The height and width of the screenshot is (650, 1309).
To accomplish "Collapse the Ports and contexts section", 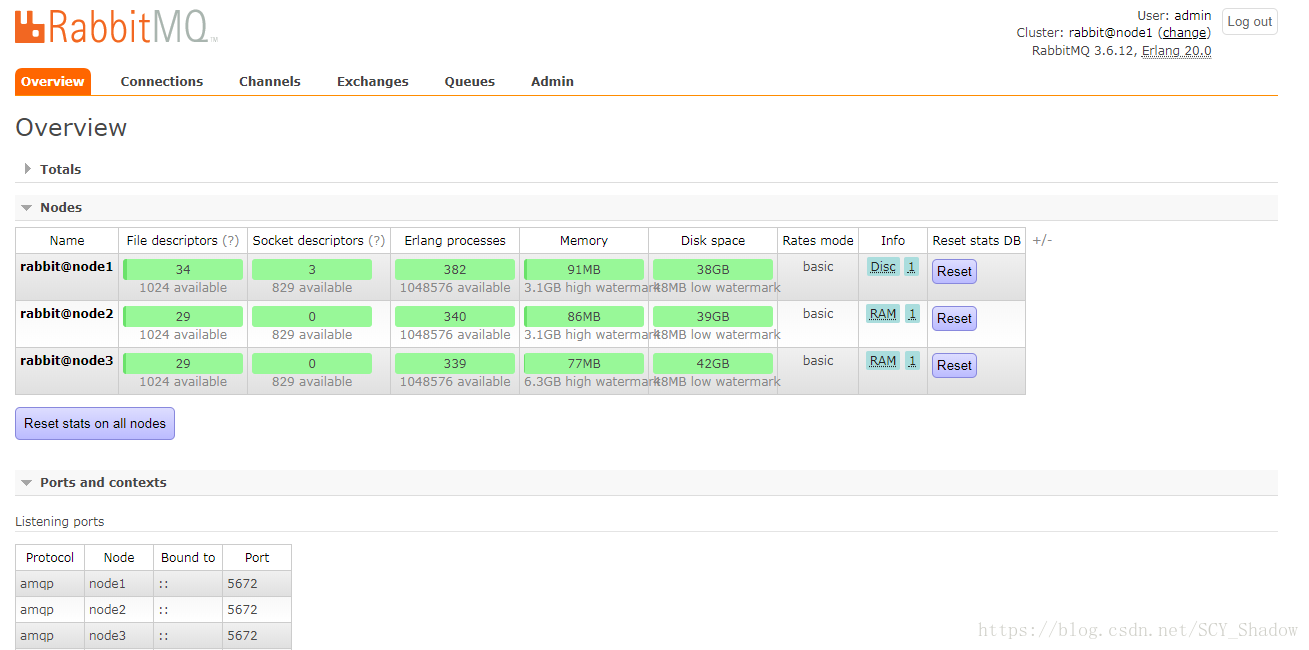I will [102, 482].
